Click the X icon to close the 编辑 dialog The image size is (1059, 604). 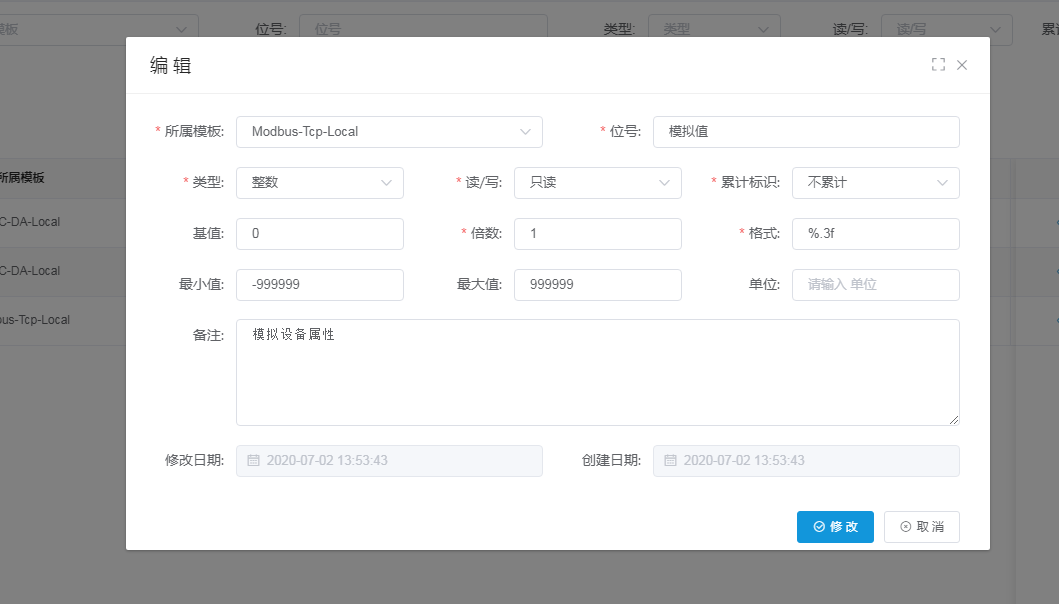961,64
